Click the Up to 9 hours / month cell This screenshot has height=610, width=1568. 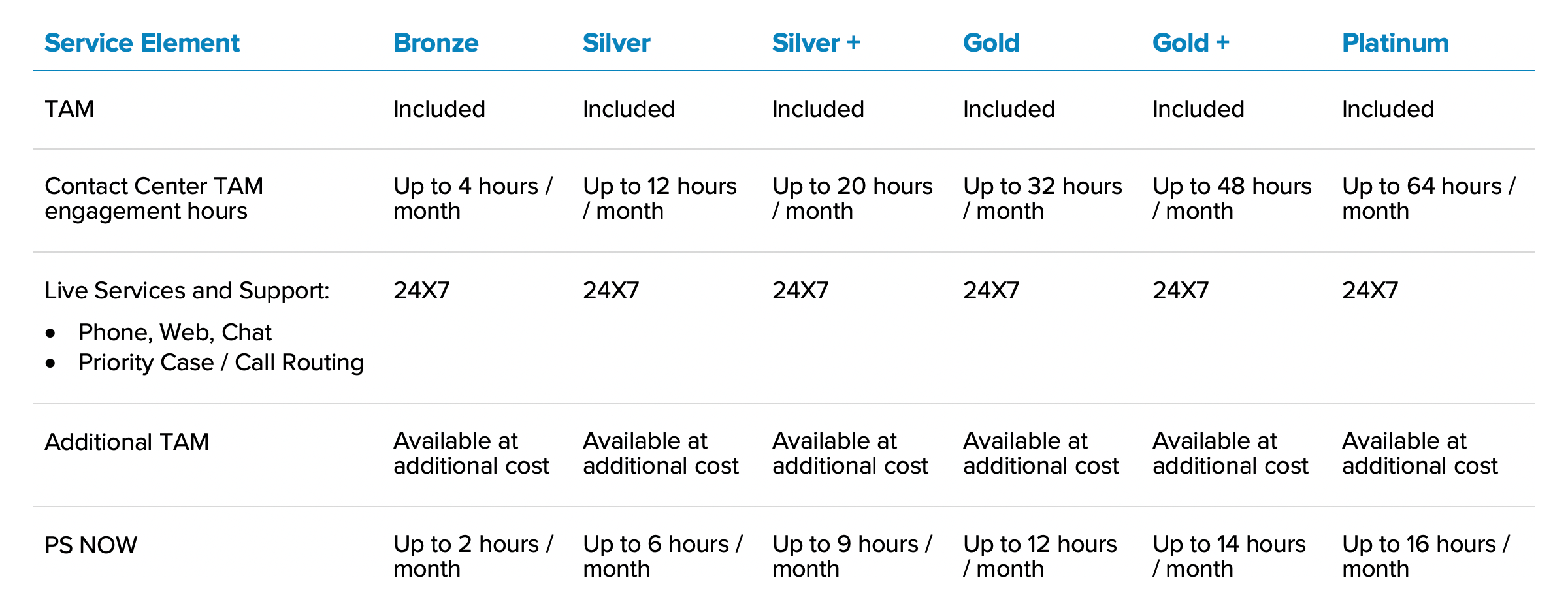[852, 556]
